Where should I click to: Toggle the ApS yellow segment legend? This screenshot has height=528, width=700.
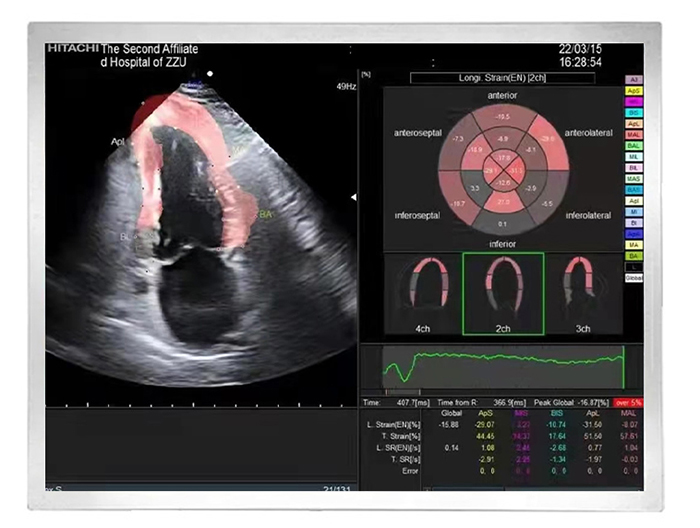click(633, 90)
